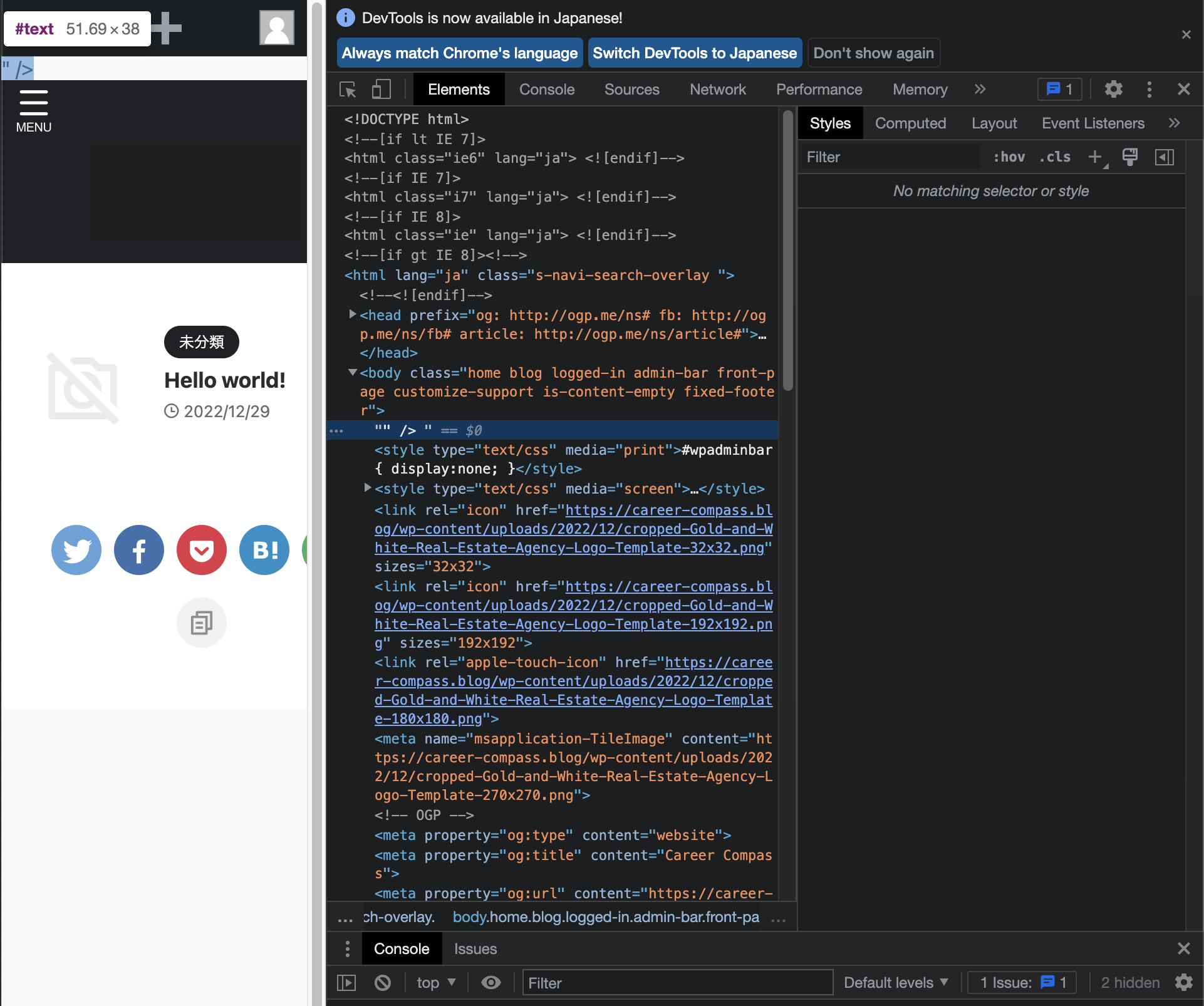Open the three-dot DevTools menu

click(x=1150, y=89)
